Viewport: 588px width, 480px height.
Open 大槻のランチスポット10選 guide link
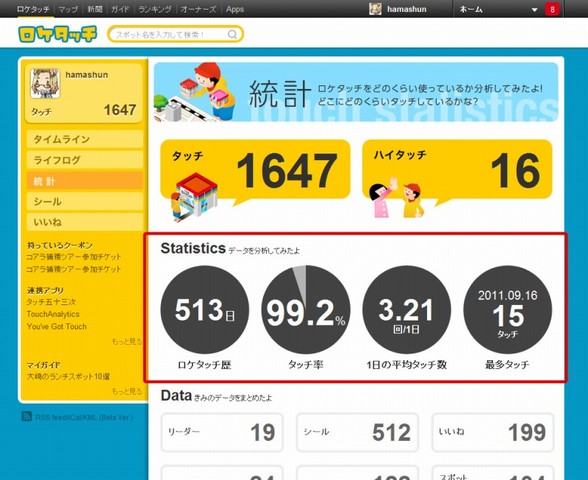tap(68, 376)
